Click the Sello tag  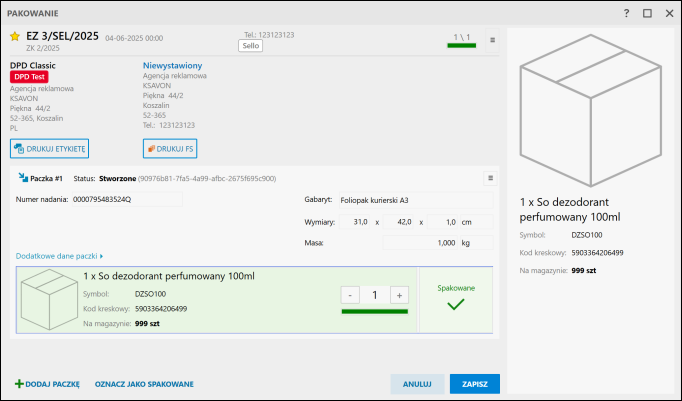(251, 46)
